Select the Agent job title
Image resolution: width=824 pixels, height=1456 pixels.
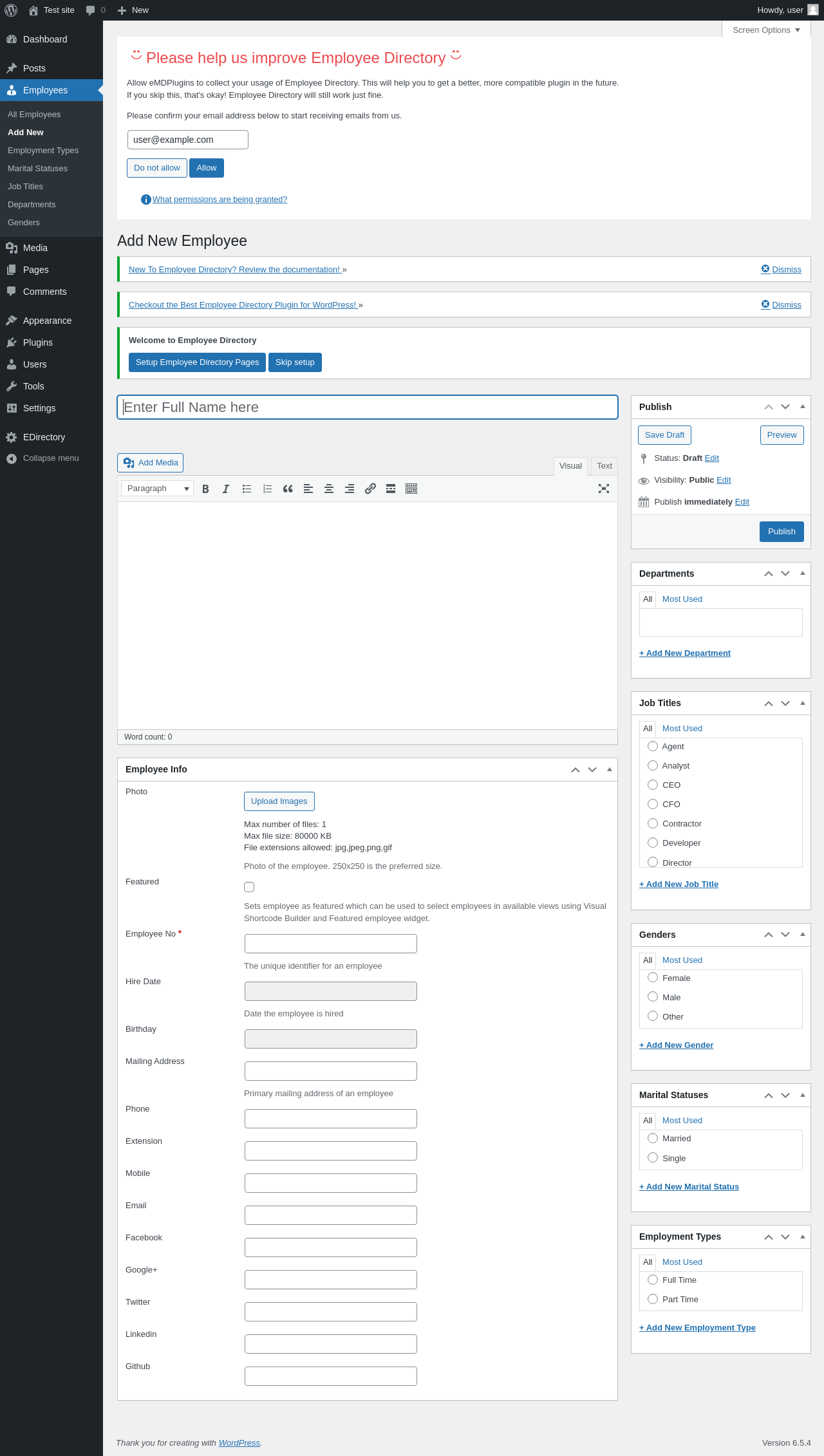[x=653, y=746]
